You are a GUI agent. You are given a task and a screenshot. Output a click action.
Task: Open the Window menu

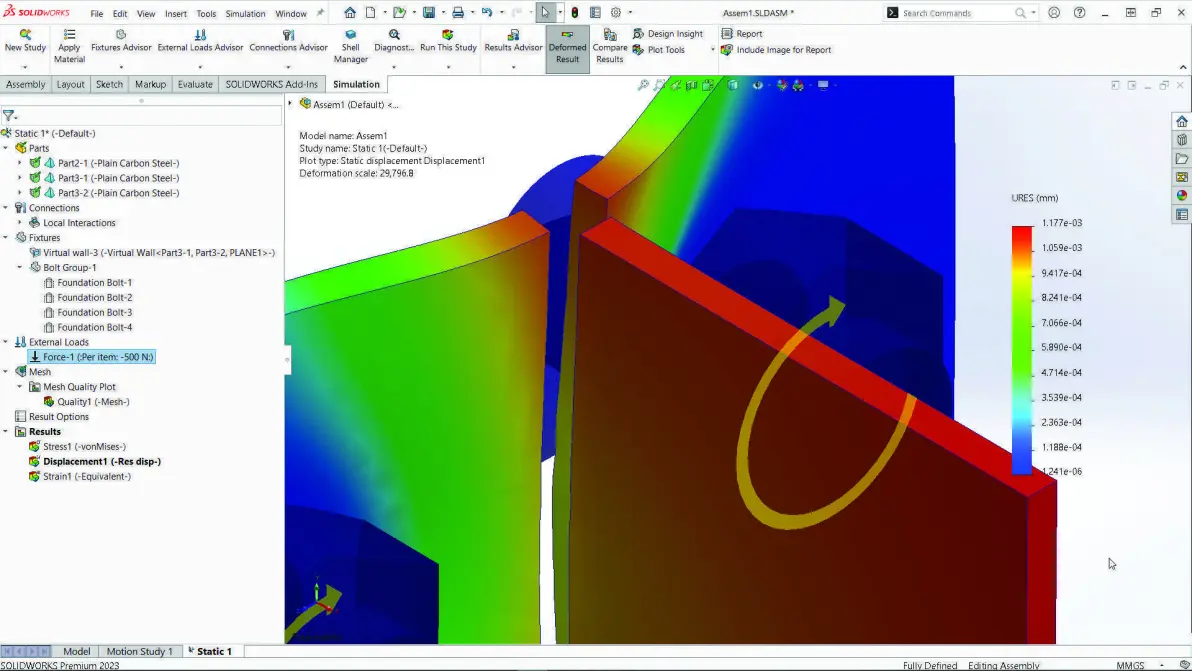290,14
